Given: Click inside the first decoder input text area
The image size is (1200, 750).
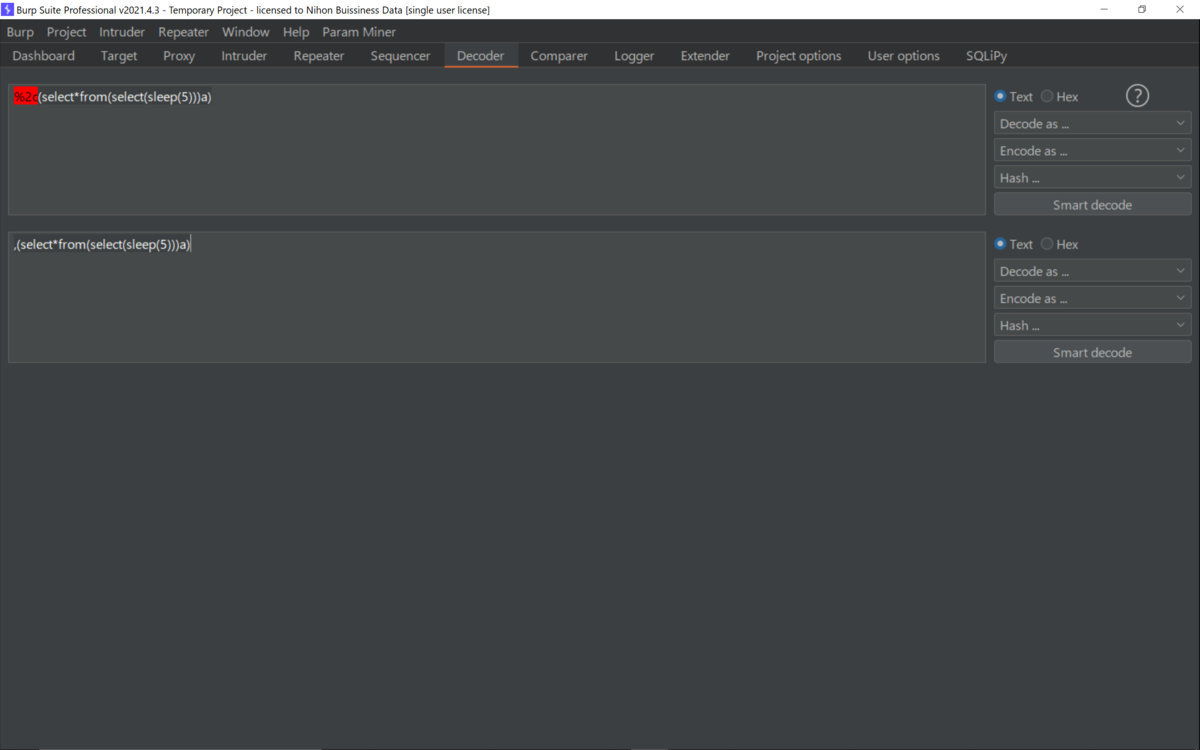Looking at the screenshot, I should point(497,150).
